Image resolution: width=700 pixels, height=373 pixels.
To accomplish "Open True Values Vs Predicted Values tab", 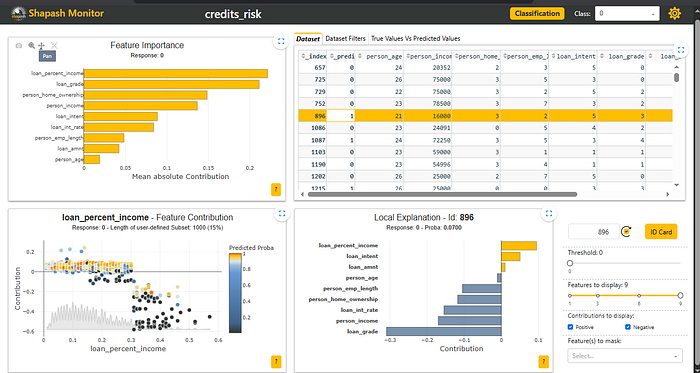I will pos(416,39).
